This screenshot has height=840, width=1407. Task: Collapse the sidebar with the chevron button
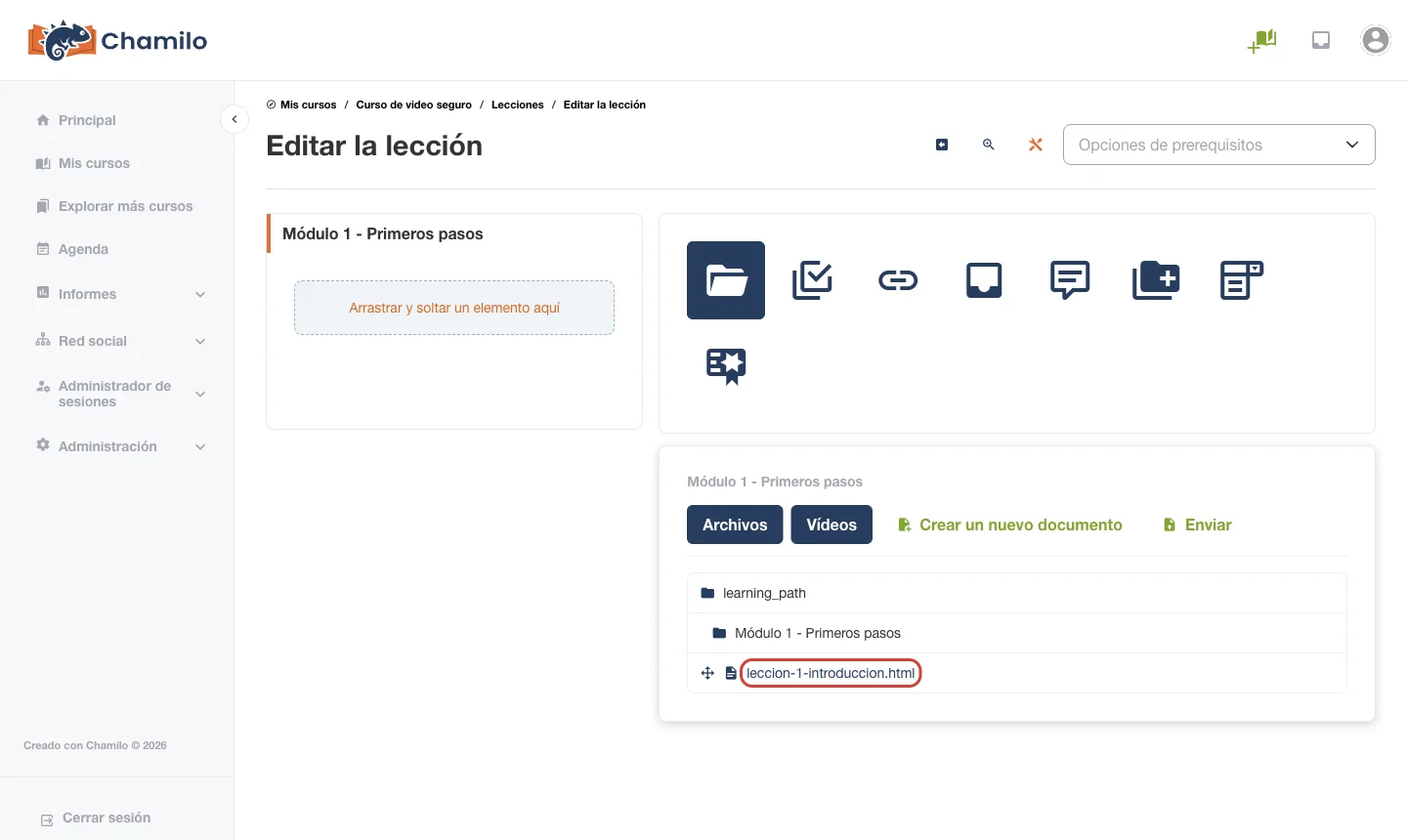tap(234, 119)
